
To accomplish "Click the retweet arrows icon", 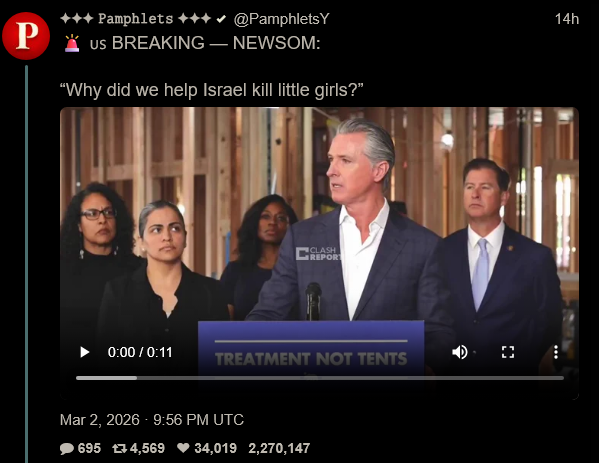I will (x=120, y=448).
